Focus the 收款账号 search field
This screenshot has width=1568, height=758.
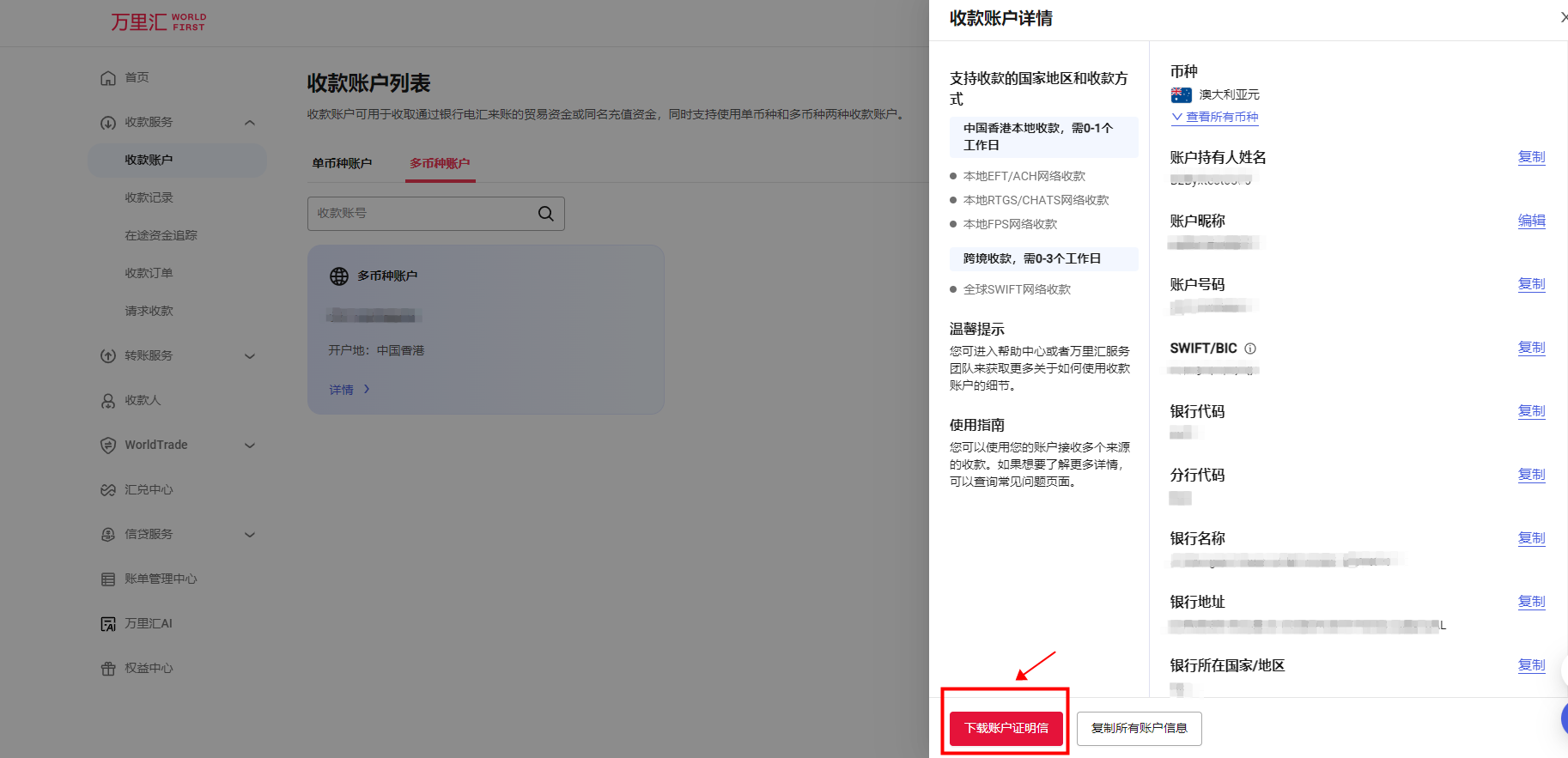click(x=421, y=214)
